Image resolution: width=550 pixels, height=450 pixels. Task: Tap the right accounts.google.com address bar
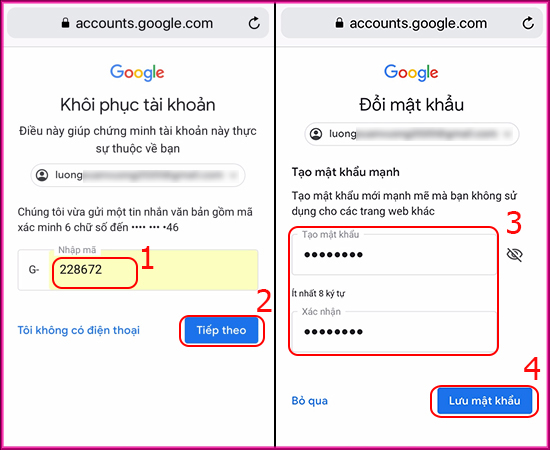(412, 23)
